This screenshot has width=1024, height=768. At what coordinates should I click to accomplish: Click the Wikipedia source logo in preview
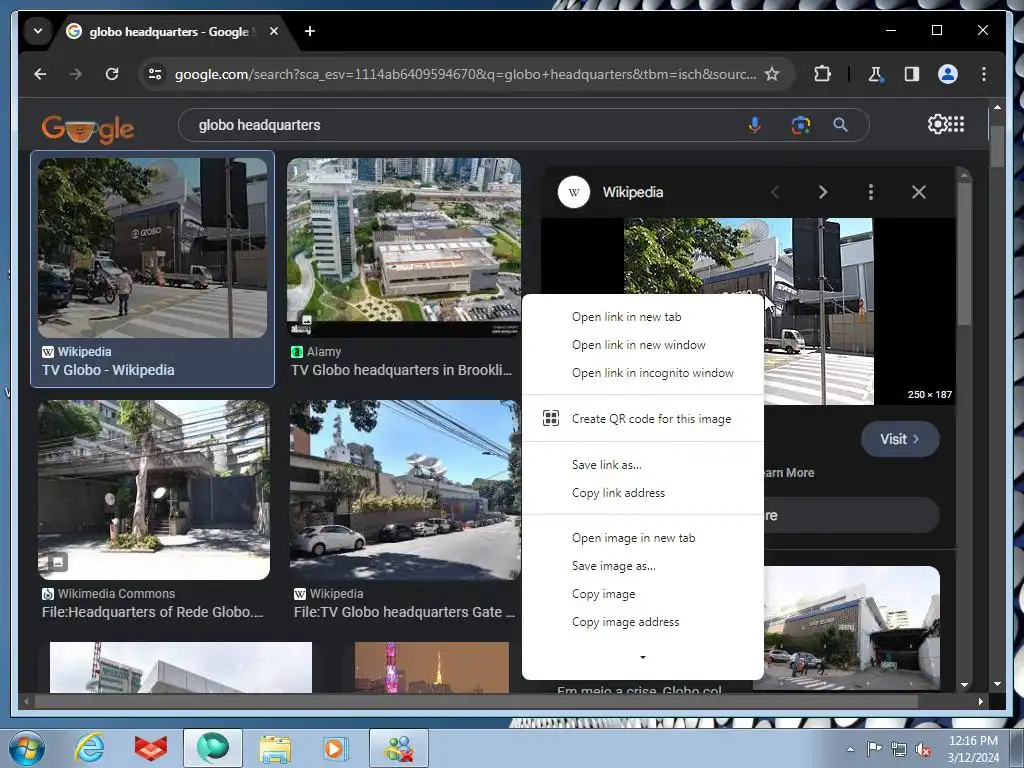[x=574, y=192]
